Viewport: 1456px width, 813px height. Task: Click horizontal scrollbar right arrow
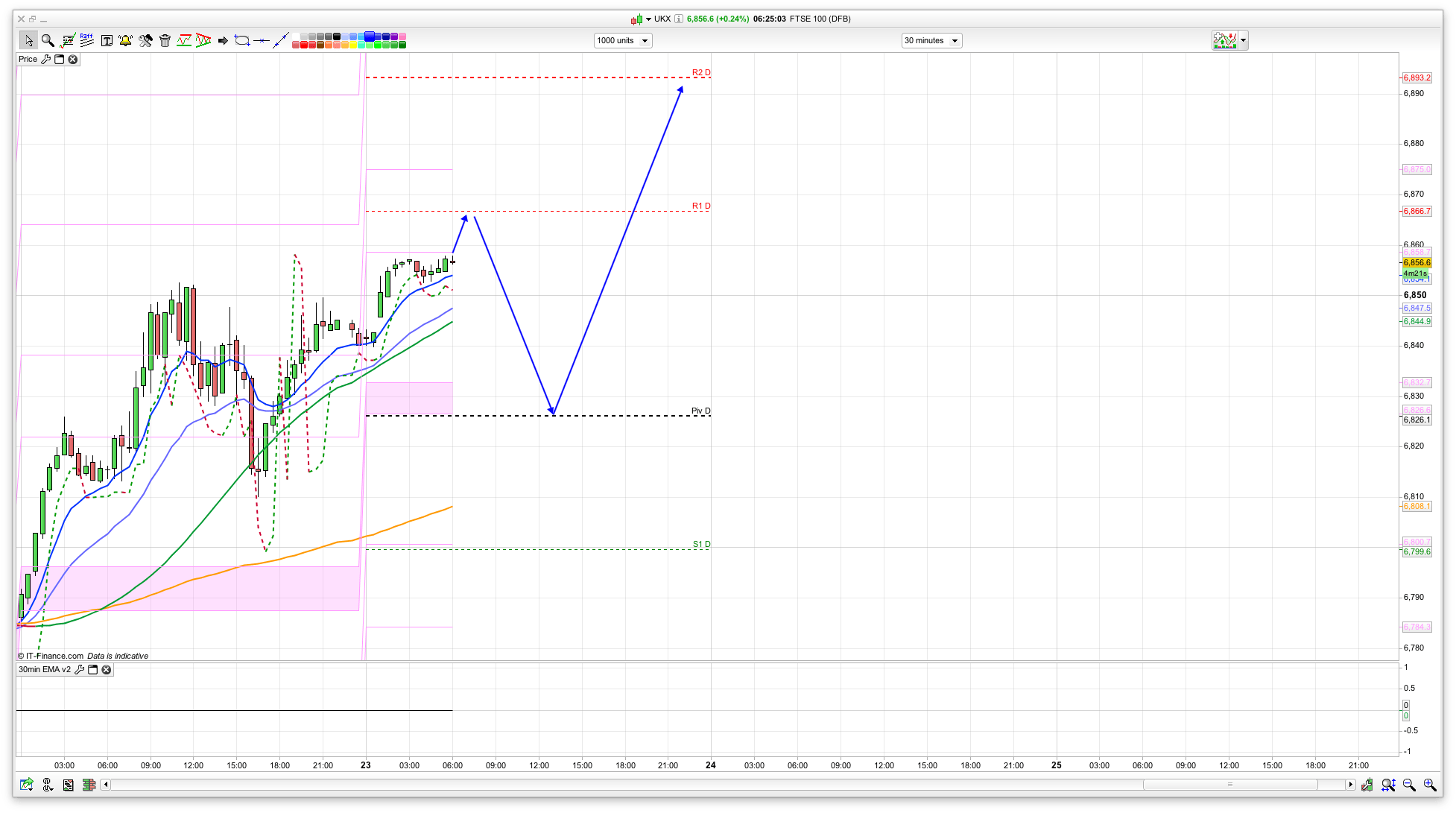coord(1350,785)
